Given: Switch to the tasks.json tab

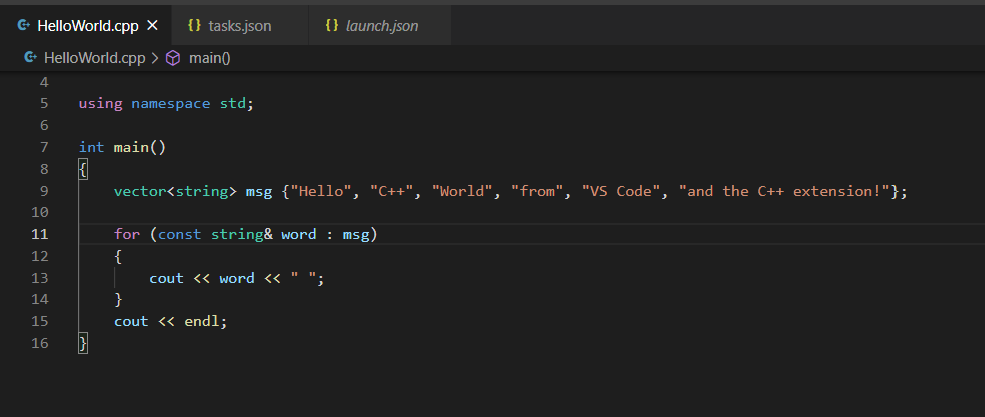Looking at the screenshot, I should tap(239, 26).
